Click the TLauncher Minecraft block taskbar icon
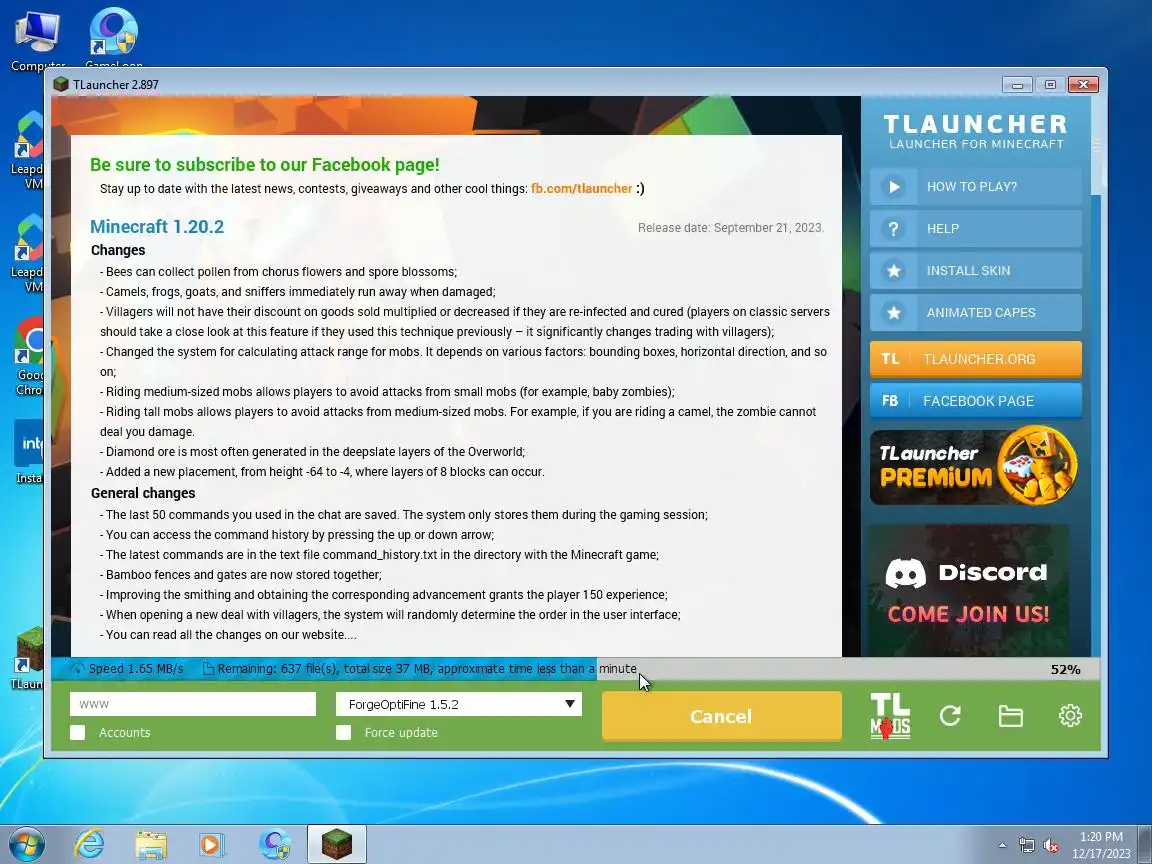 coord(336,844)
